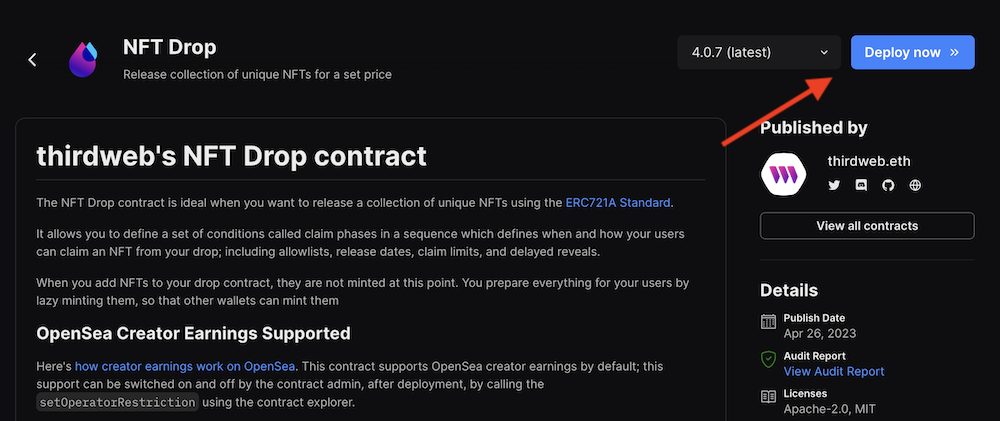Open the View Audit Report link

pyautogui.click(x=834, y=371)
